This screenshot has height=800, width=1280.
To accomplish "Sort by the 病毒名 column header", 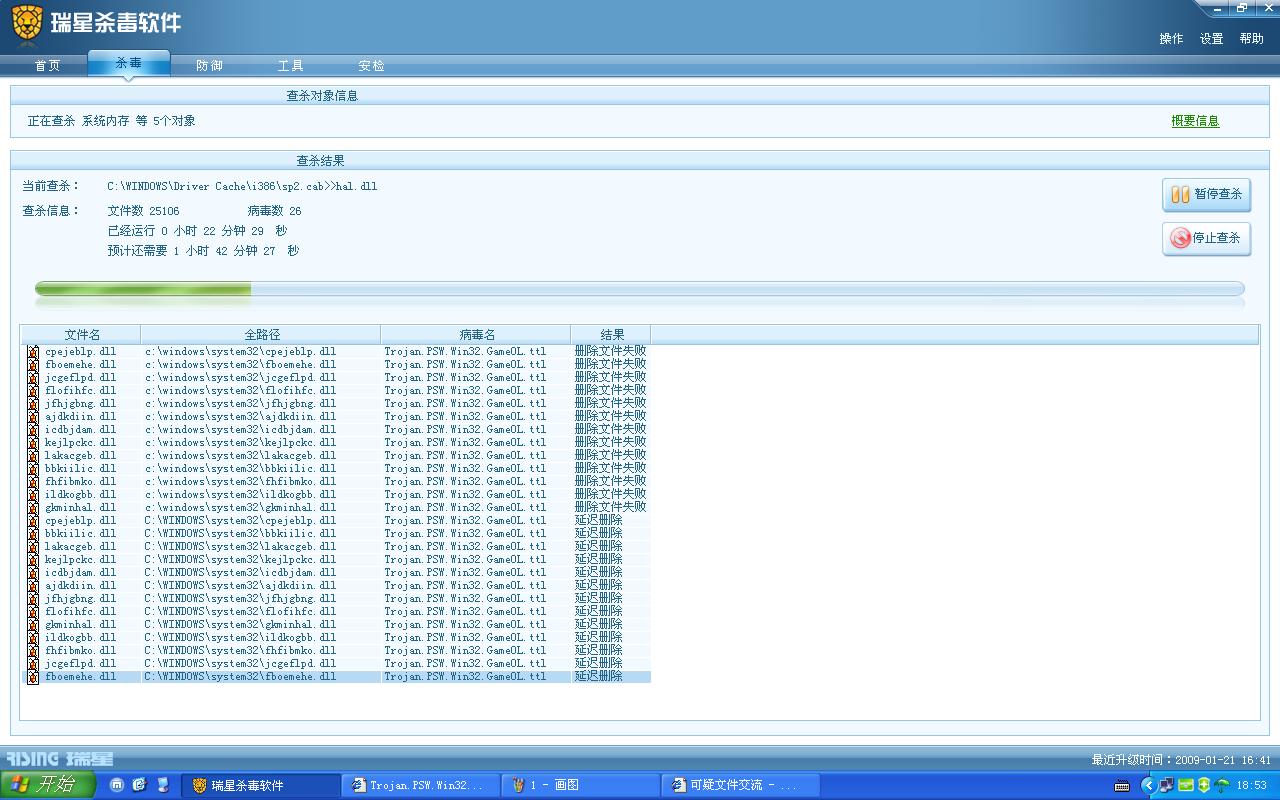I will tap(476, 335).
